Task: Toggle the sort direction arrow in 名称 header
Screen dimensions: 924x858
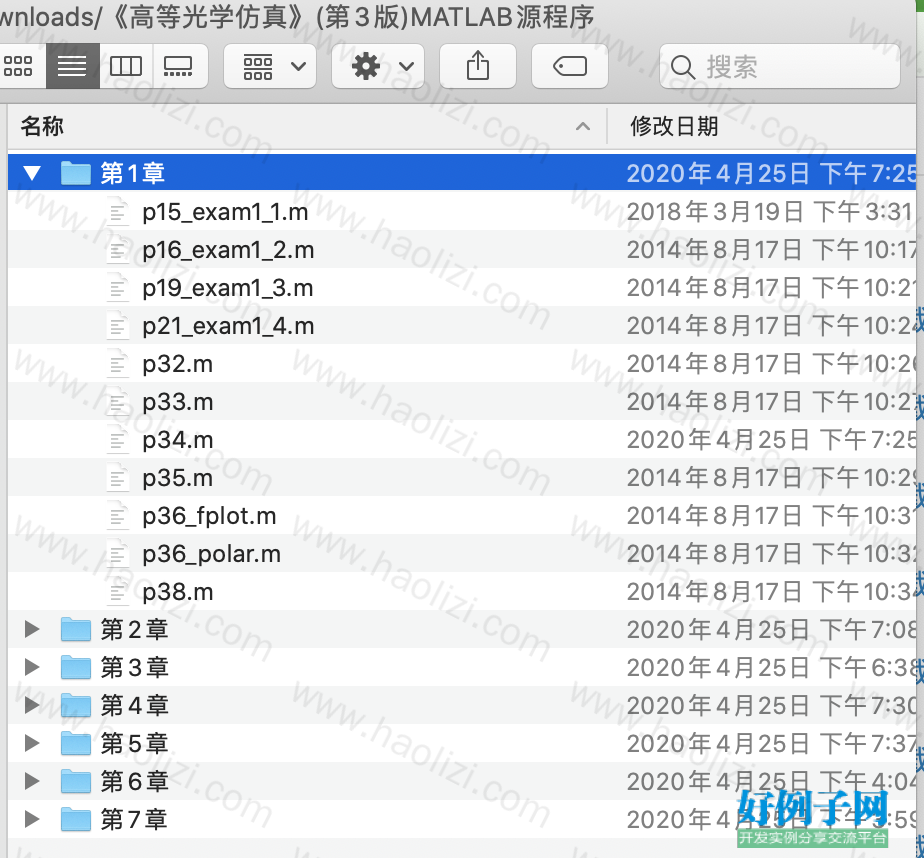Action: tap(582, 126)
